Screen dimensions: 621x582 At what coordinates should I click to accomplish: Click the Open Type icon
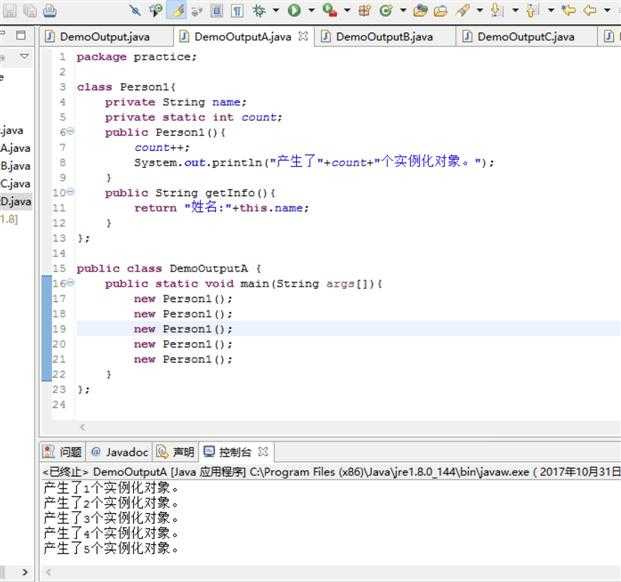click(x=421, y=10)
